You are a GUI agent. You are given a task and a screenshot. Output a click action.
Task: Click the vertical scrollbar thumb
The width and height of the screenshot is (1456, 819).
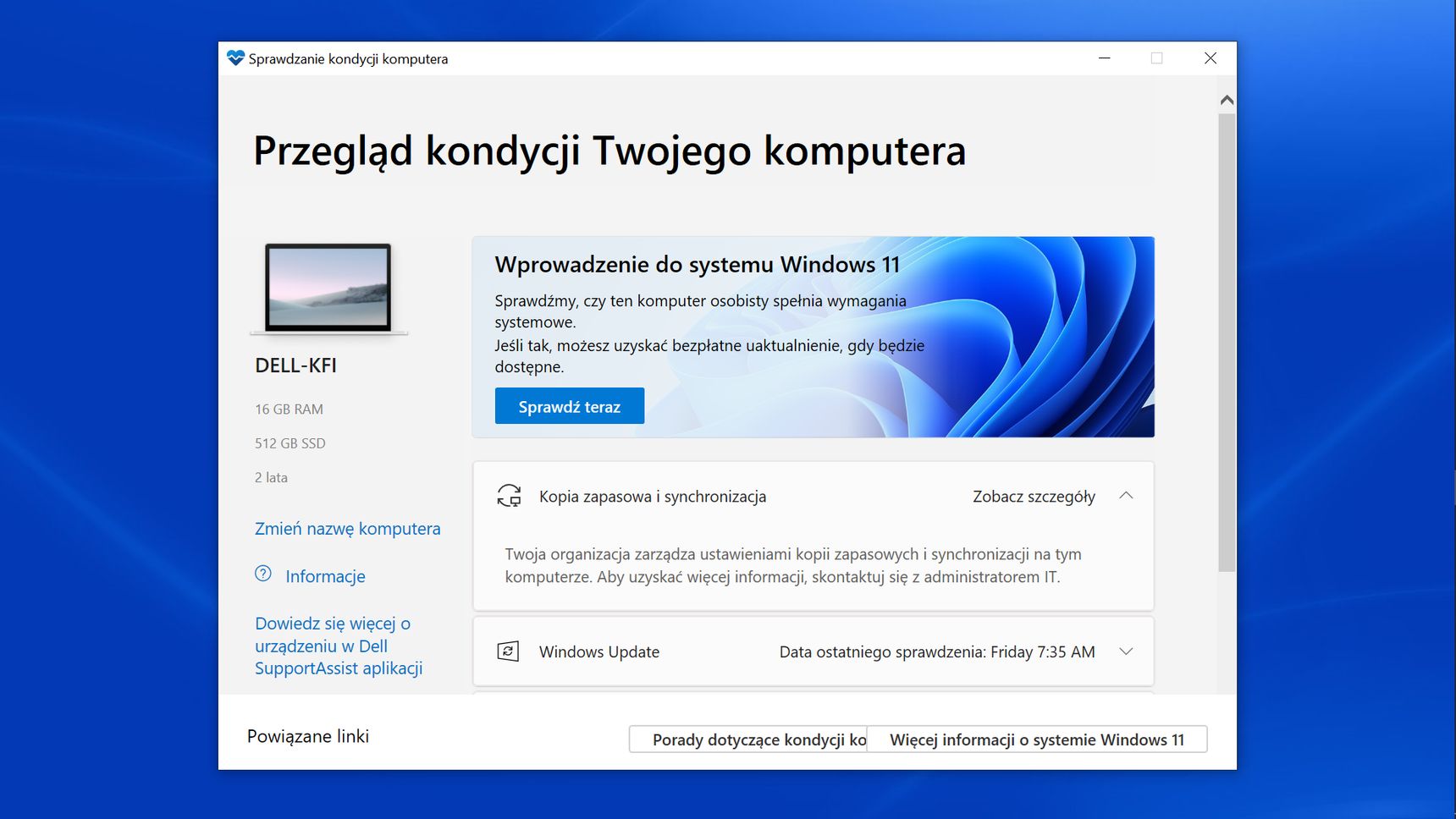1227,343
